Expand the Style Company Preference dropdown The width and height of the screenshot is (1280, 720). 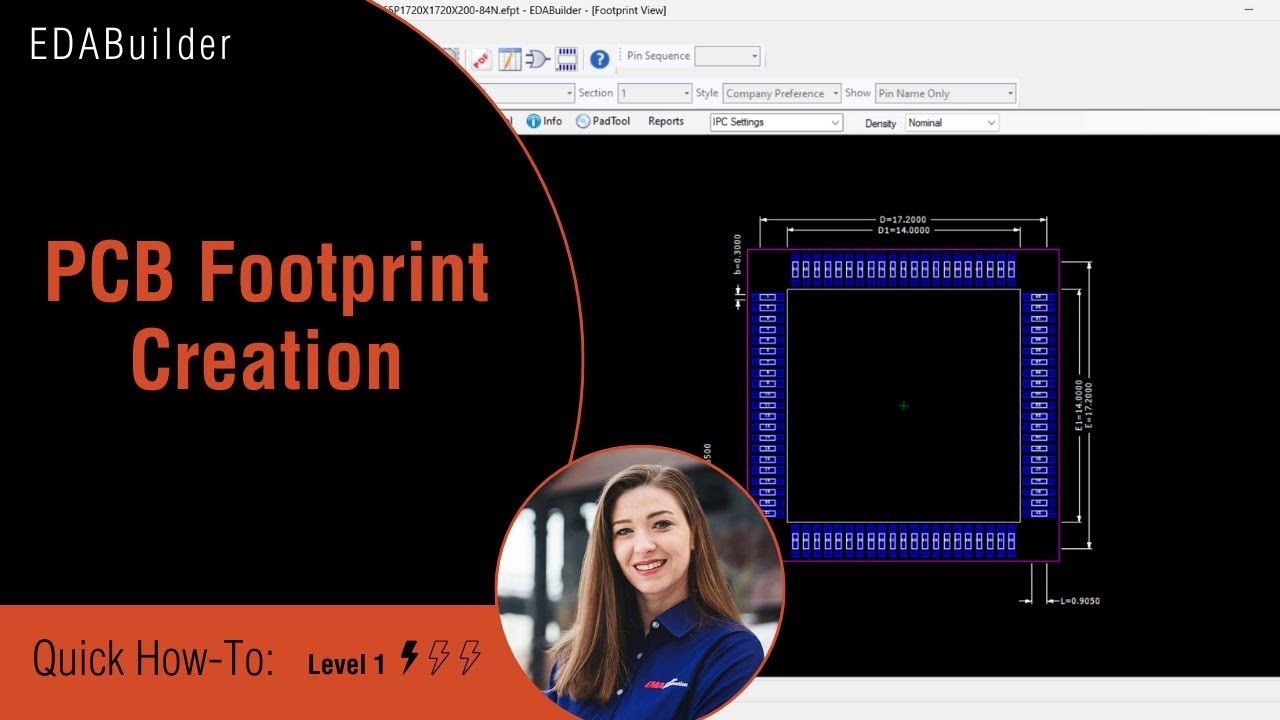[782, 93]
